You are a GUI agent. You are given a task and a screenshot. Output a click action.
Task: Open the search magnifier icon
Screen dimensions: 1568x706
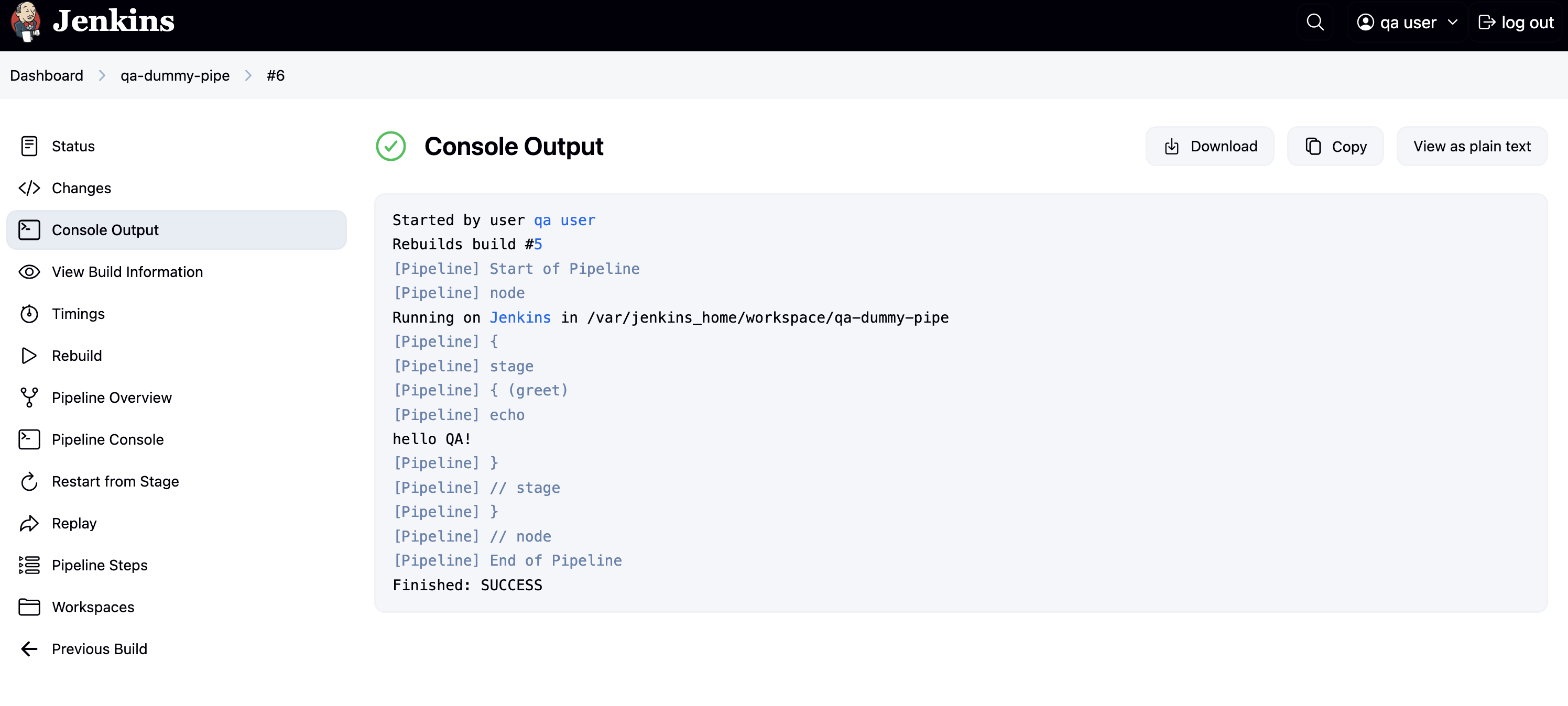[1315, 23]
